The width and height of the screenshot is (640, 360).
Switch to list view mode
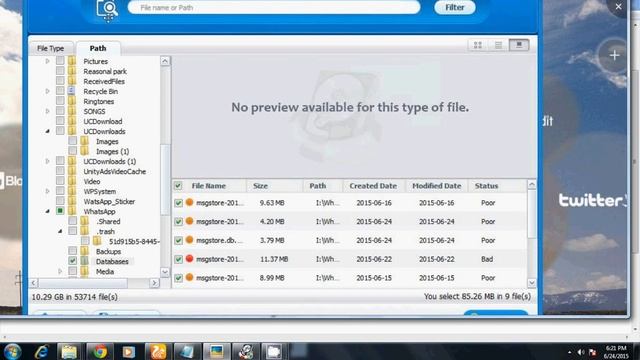pos(498,45)
